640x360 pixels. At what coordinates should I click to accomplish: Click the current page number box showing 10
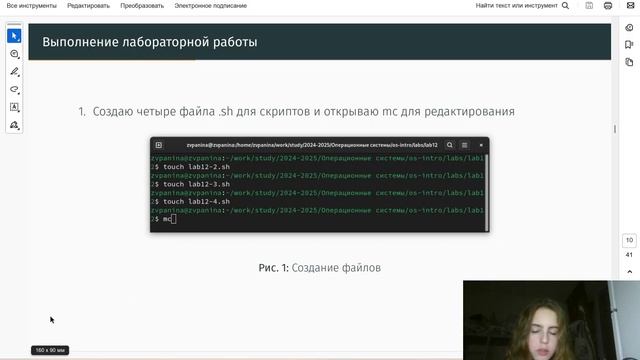click(x=629, y=240)
